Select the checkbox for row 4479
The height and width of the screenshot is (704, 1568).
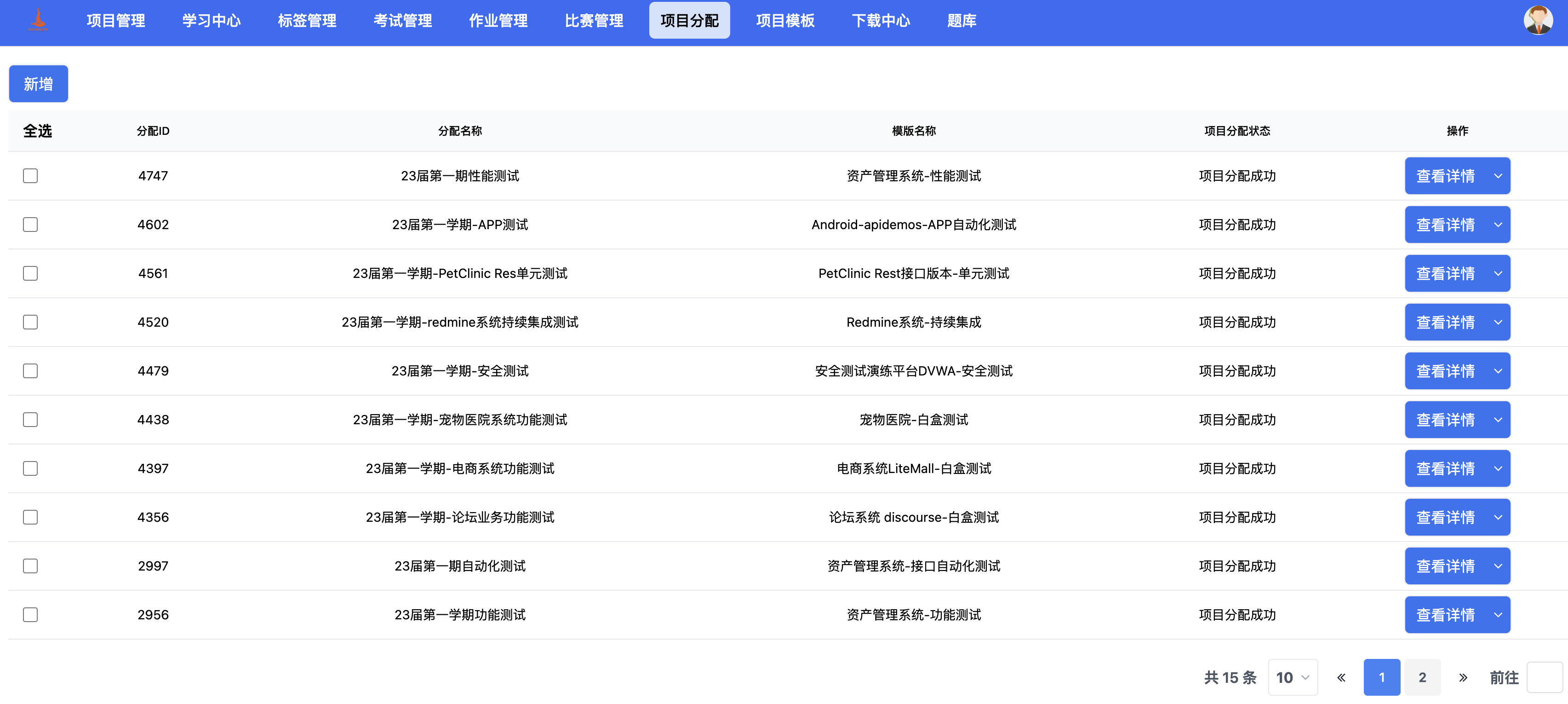30,371
